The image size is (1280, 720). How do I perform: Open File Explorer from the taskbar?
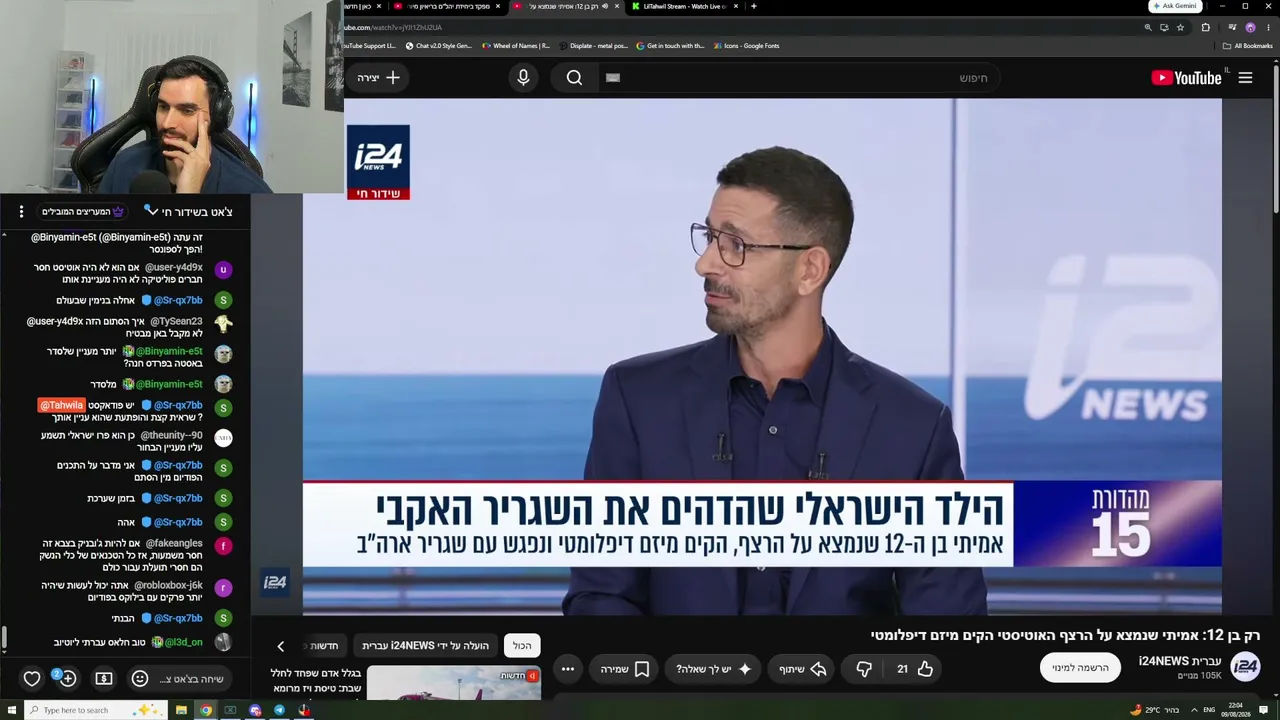(181, 710)
